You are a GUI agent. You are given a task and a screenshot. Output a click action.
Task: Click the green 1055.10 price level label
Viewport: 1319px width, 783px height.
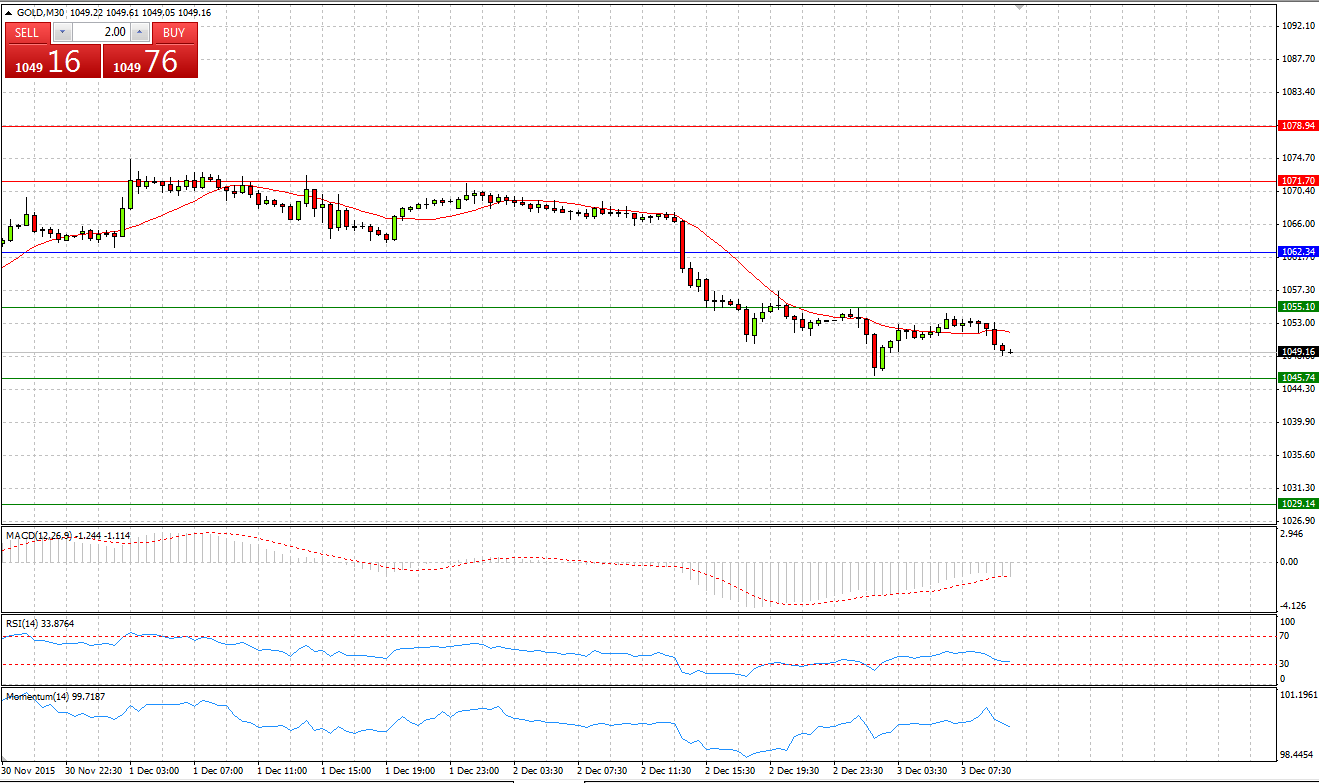point(1299,307)
